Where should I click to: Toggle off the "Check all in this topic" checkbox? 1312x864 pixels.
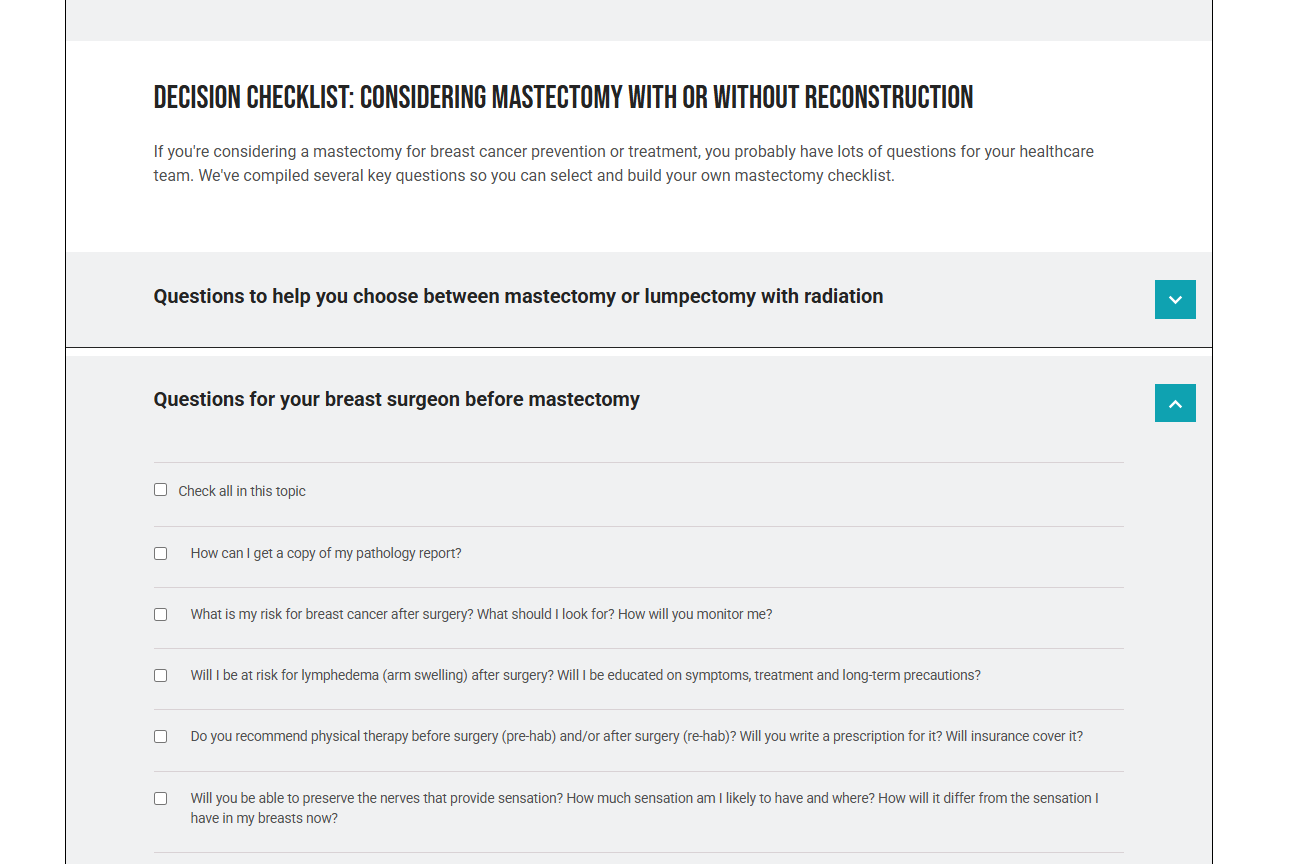[160, 489]
